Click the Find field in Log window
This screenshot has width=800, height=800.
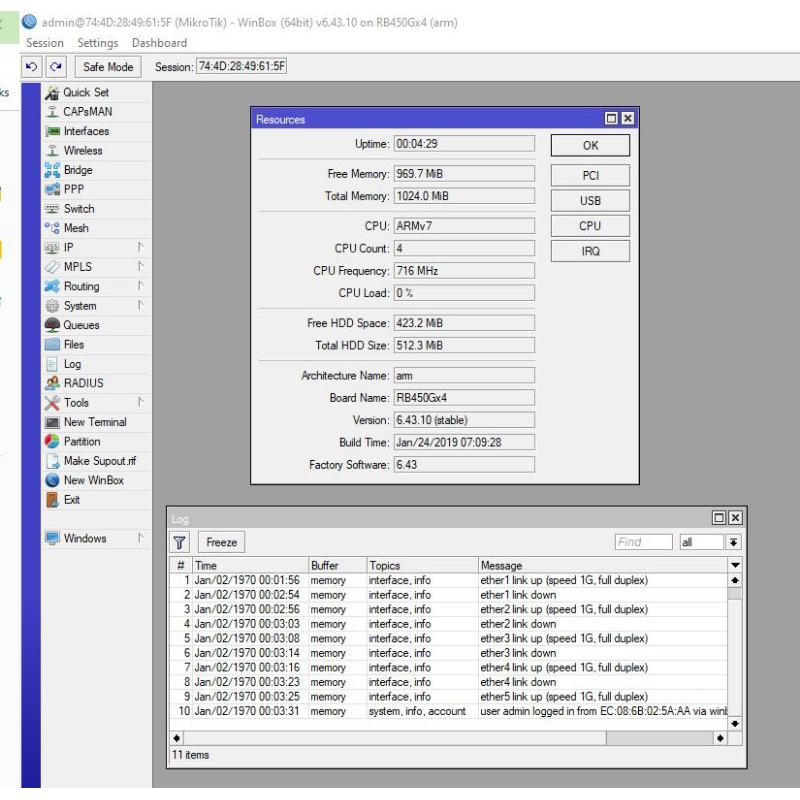tap(643, 542)
